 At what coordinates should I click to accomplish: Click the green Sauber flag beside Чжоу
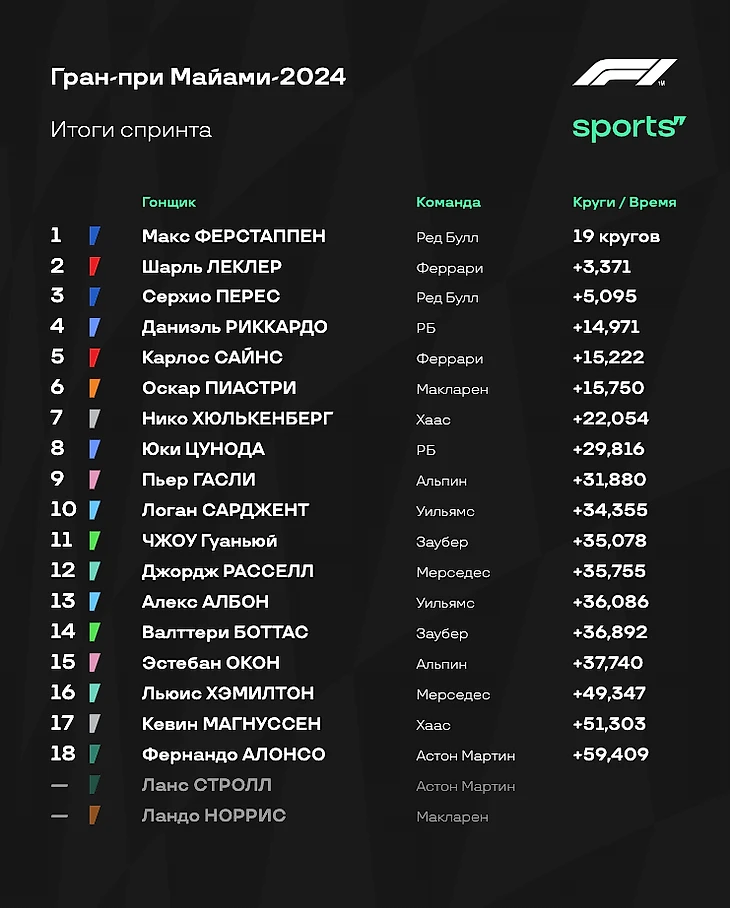(94, 540)
